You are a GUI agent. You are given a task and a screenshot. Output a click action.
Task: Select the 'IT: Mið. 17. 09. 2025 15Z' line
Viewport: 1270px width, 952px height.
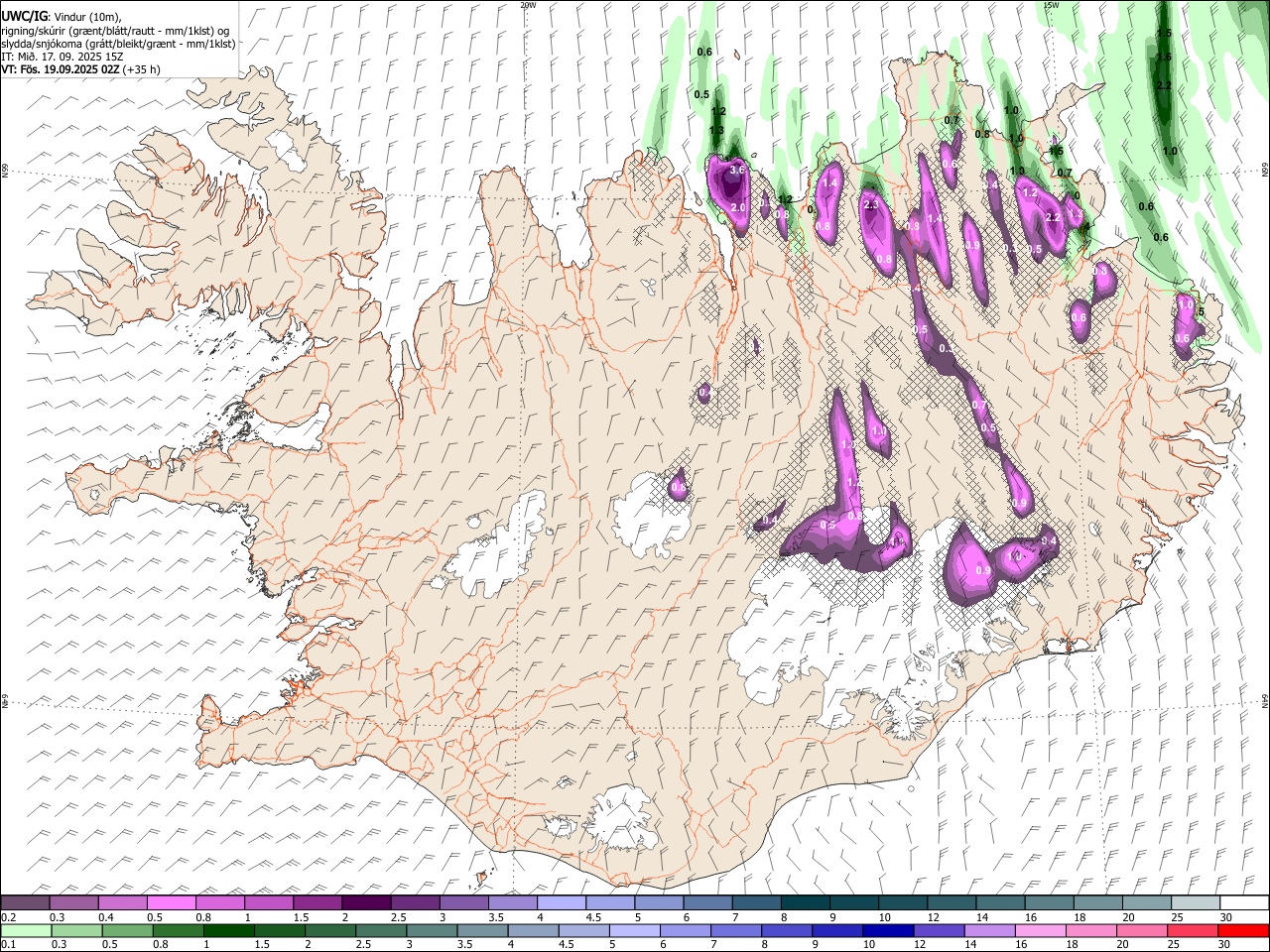point(63,57)
